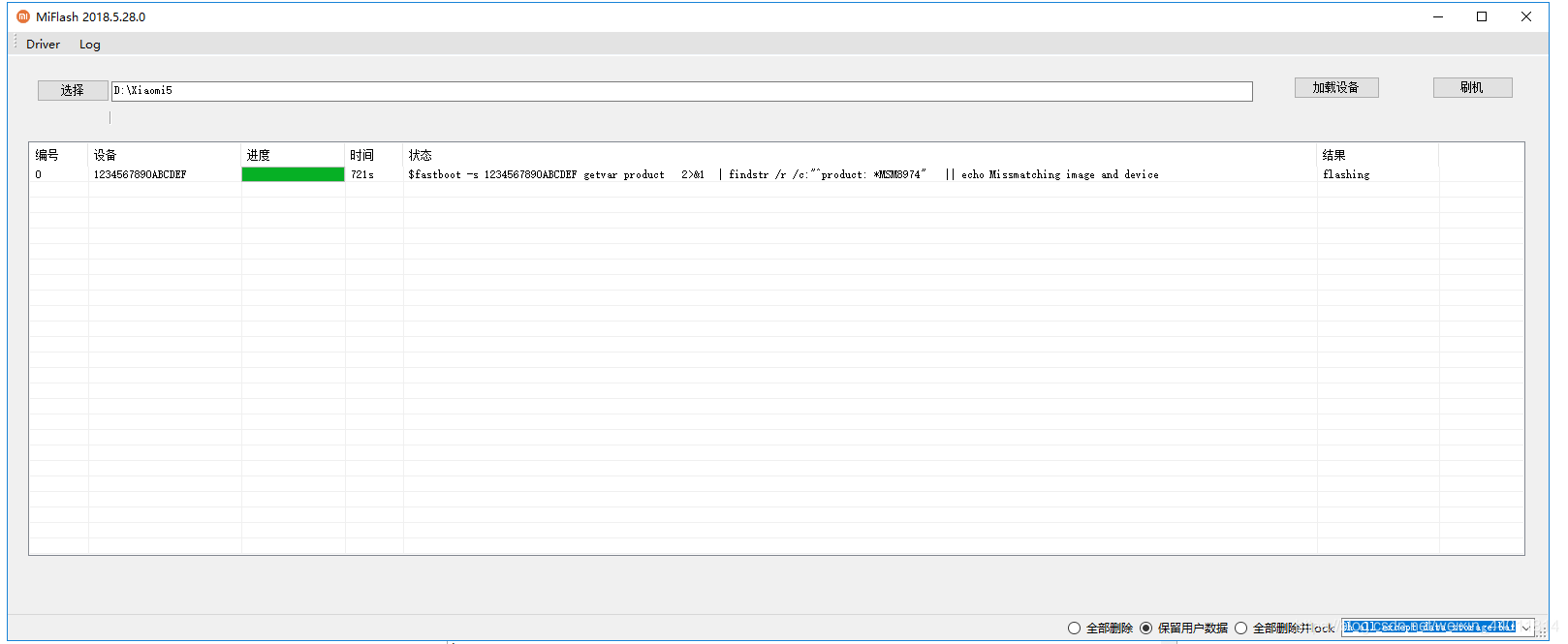Image resolution: width=1568 pixels, height=644 pixels.
Task: Click the 选择 (select) button
Action: click(73, 90)
